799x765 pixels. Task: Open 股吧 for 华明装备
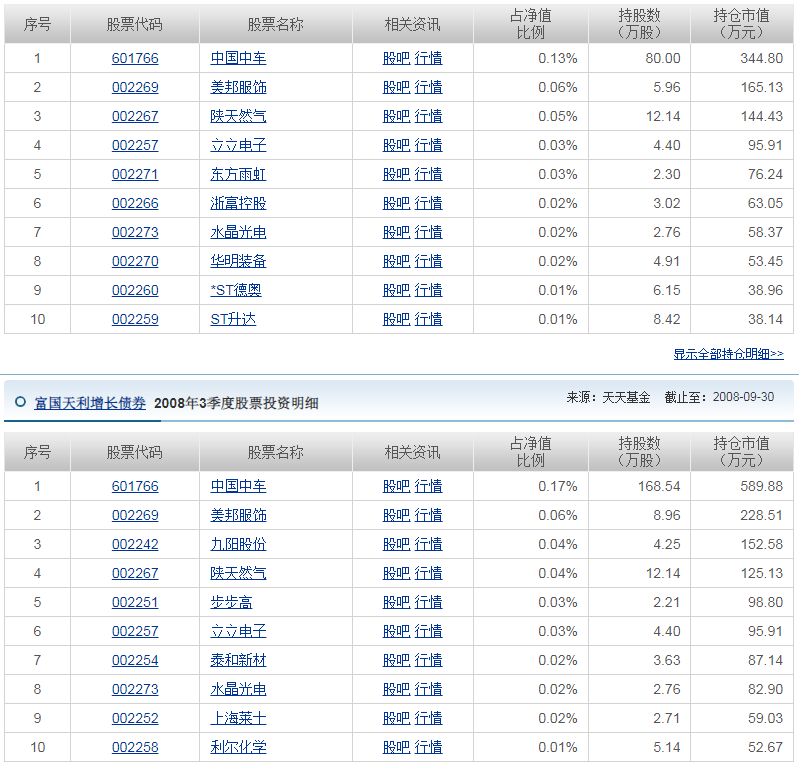(x=396, y=261)
